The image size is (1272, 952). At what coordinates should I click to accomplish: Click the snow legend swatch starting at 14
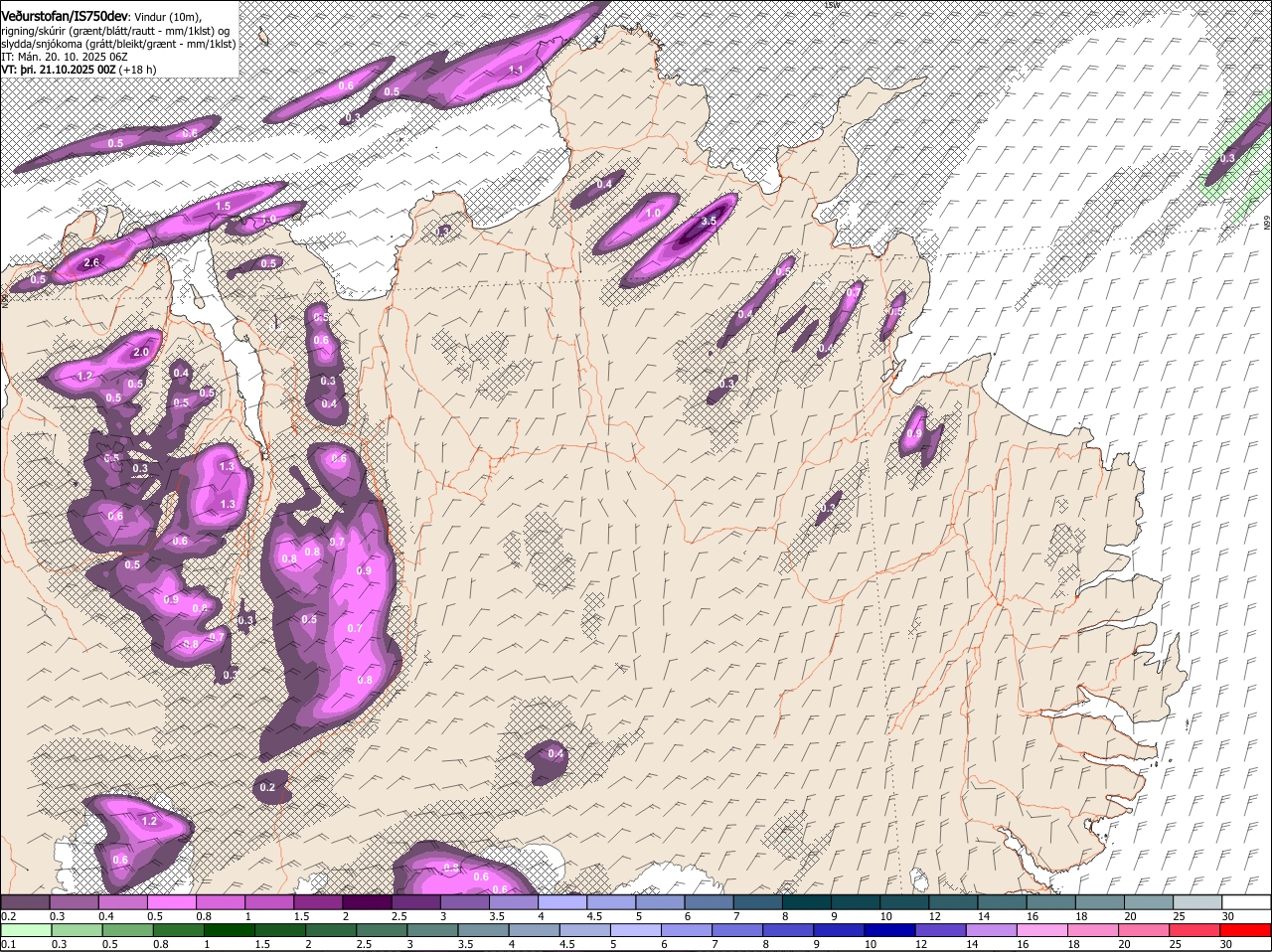(1002, 902)
